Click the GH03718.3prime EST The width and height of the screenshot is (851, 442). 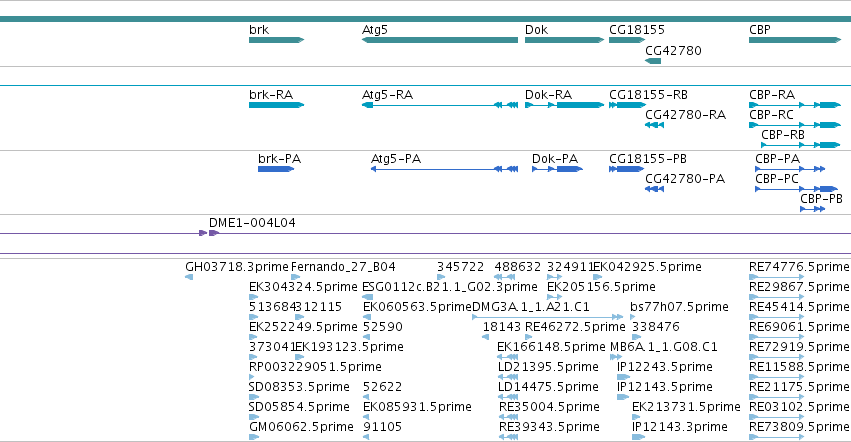coord(189,277)
